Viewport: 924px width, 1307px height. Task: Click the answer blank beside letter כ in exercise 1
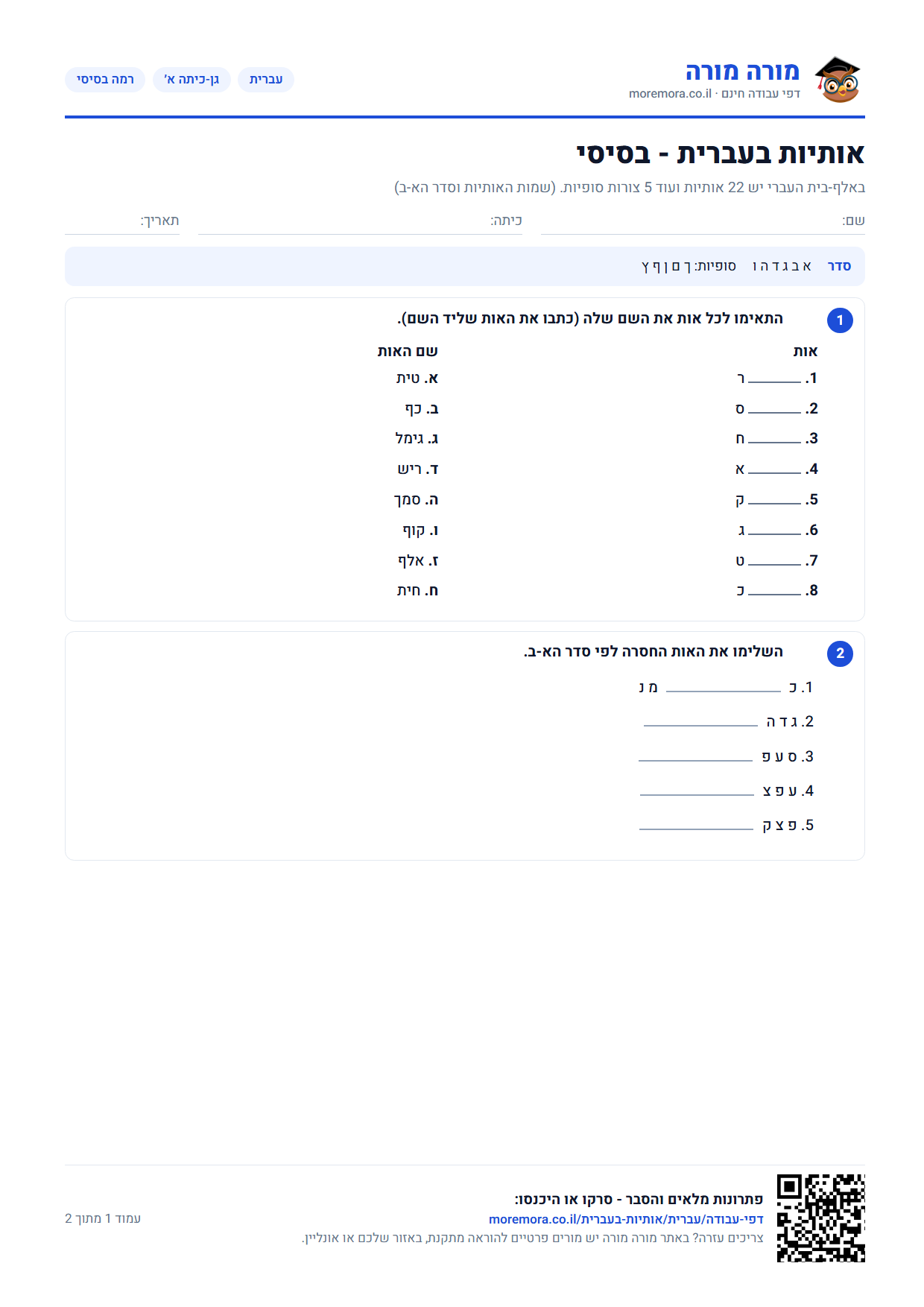click(774, 592)
